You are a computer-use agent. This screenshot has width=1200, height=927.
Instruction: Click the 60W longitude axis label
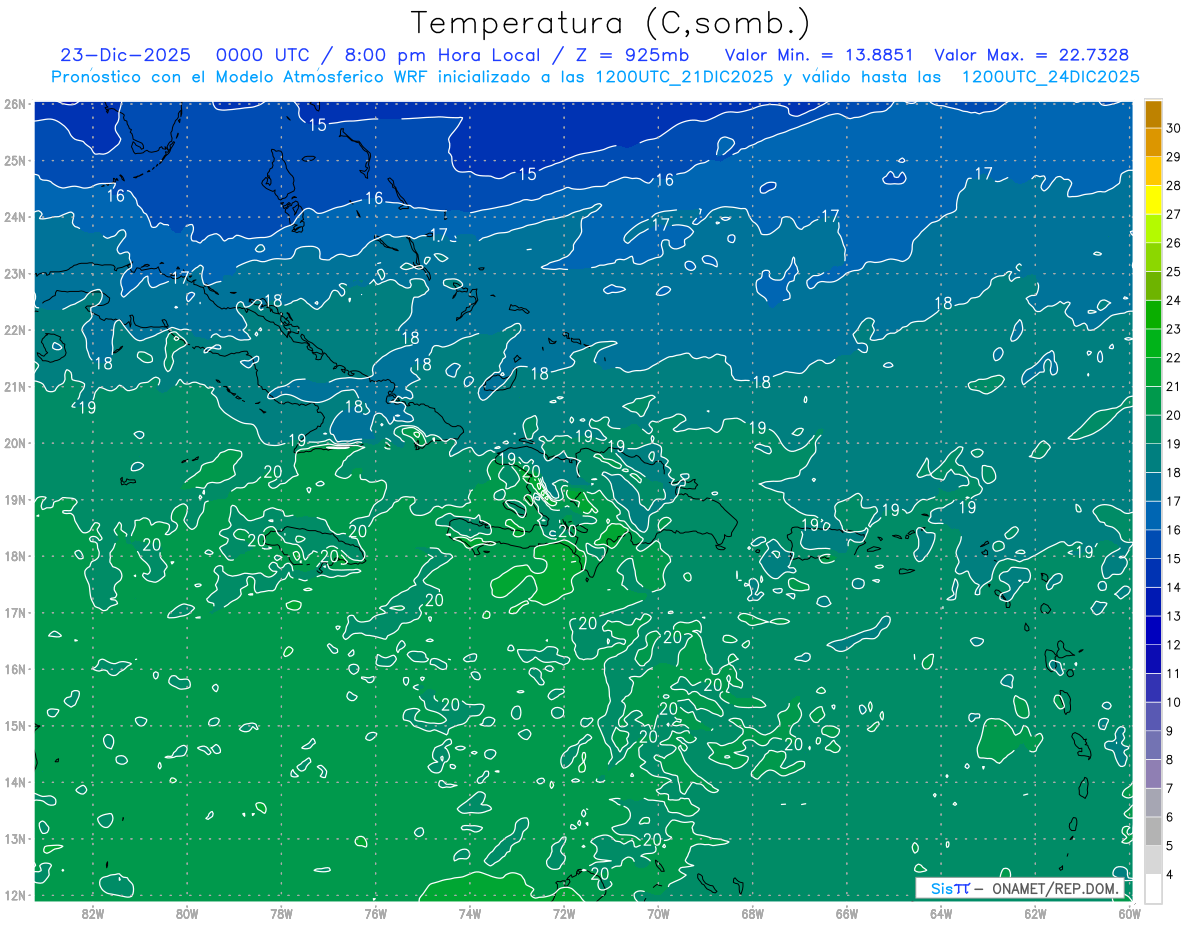1129,912
